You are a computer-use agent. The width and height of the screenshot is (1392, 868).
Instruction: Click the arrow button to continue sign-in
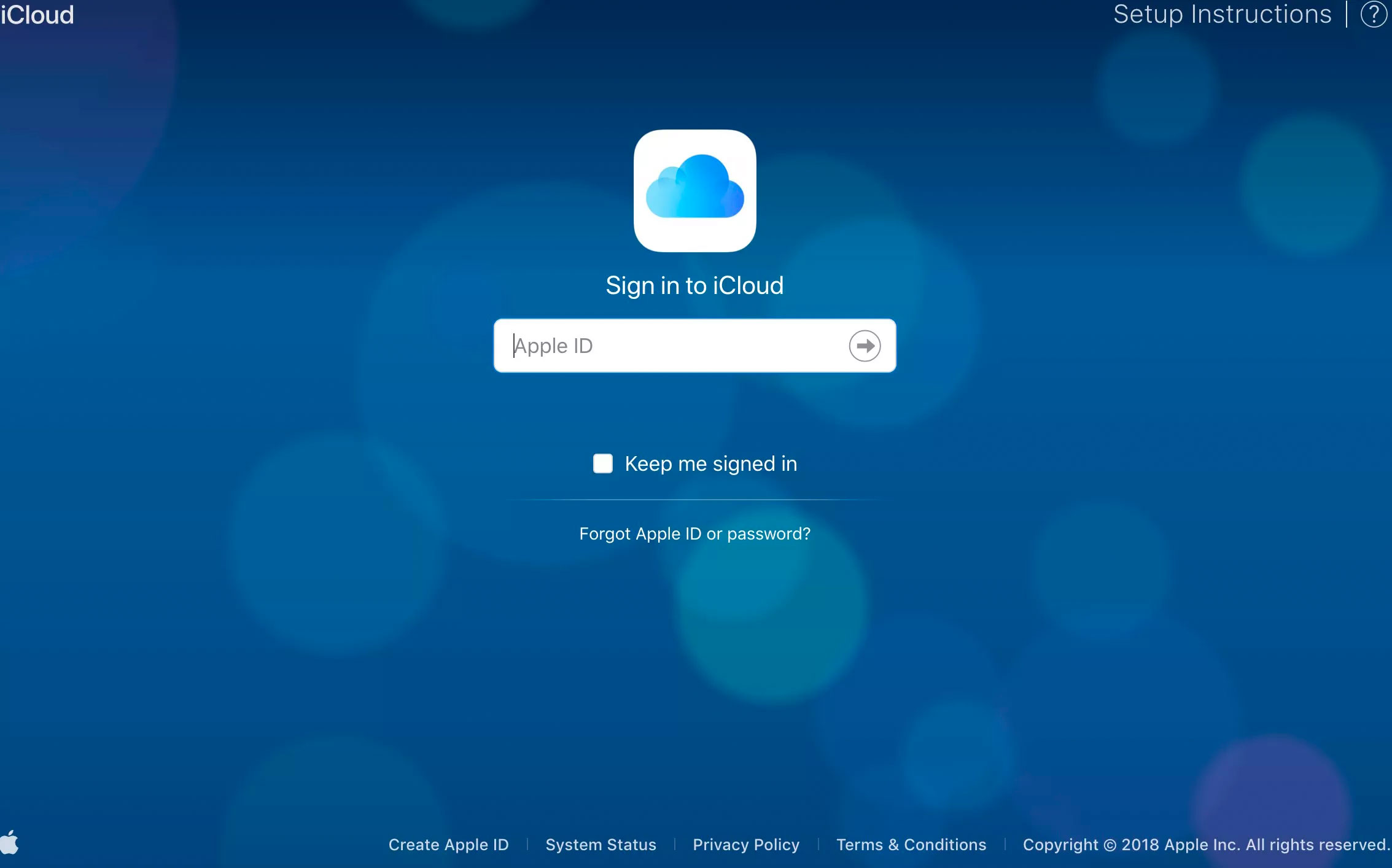tap(865, 346)
